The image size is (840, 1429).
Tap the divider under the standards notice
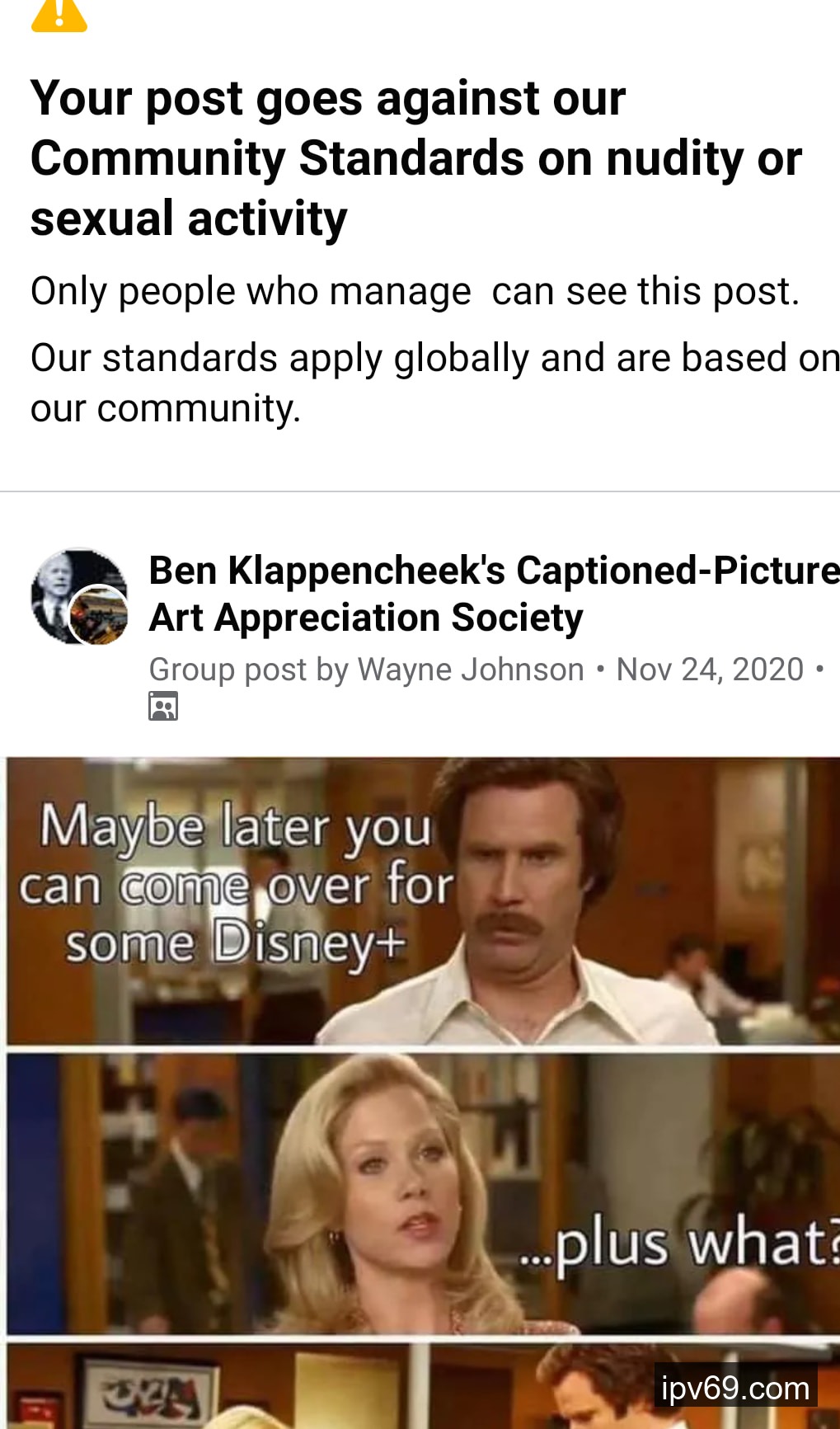coord(420,491)
